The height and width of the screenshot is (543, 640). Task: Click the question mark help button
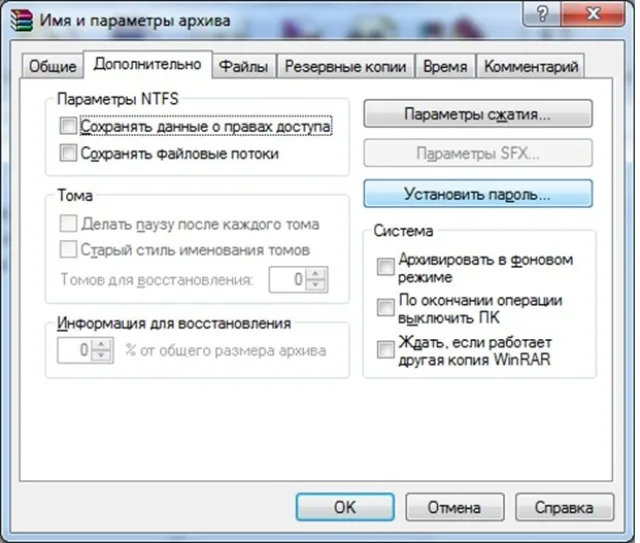[x=542, y=14]
